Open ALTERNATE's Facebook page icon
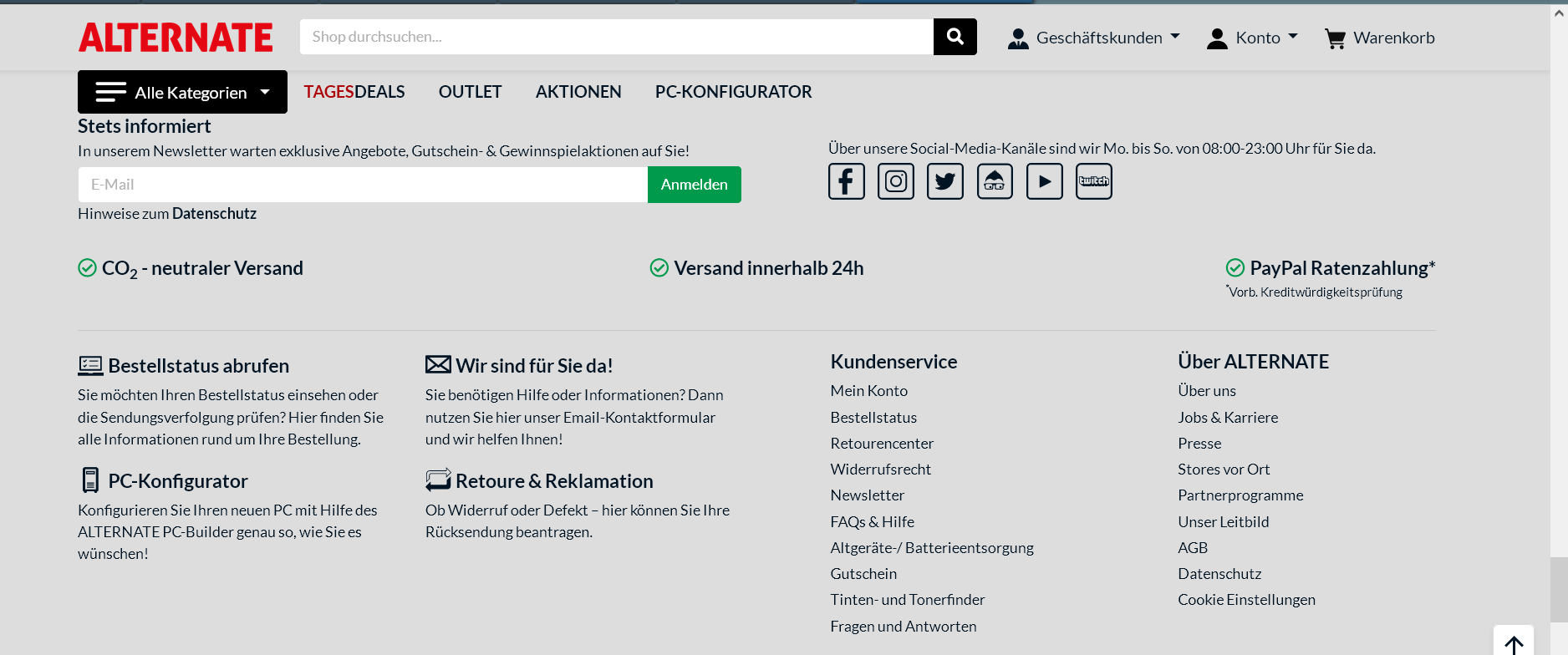This screenshot has height=655, width=1568. point(846,181)
